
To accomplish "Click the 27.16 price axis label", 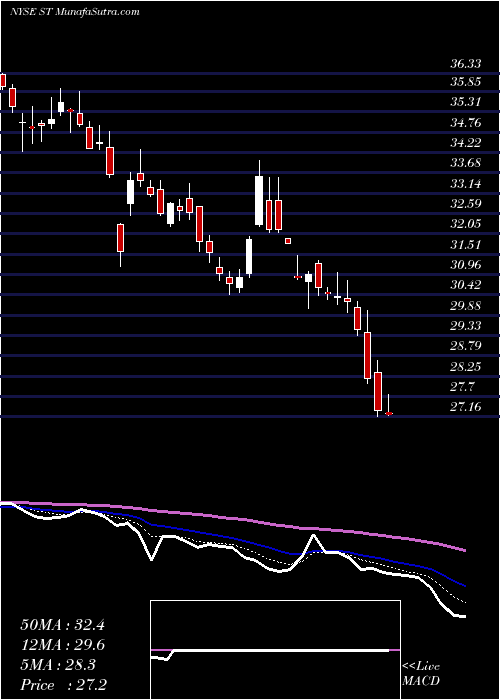I will coord(466,407).
